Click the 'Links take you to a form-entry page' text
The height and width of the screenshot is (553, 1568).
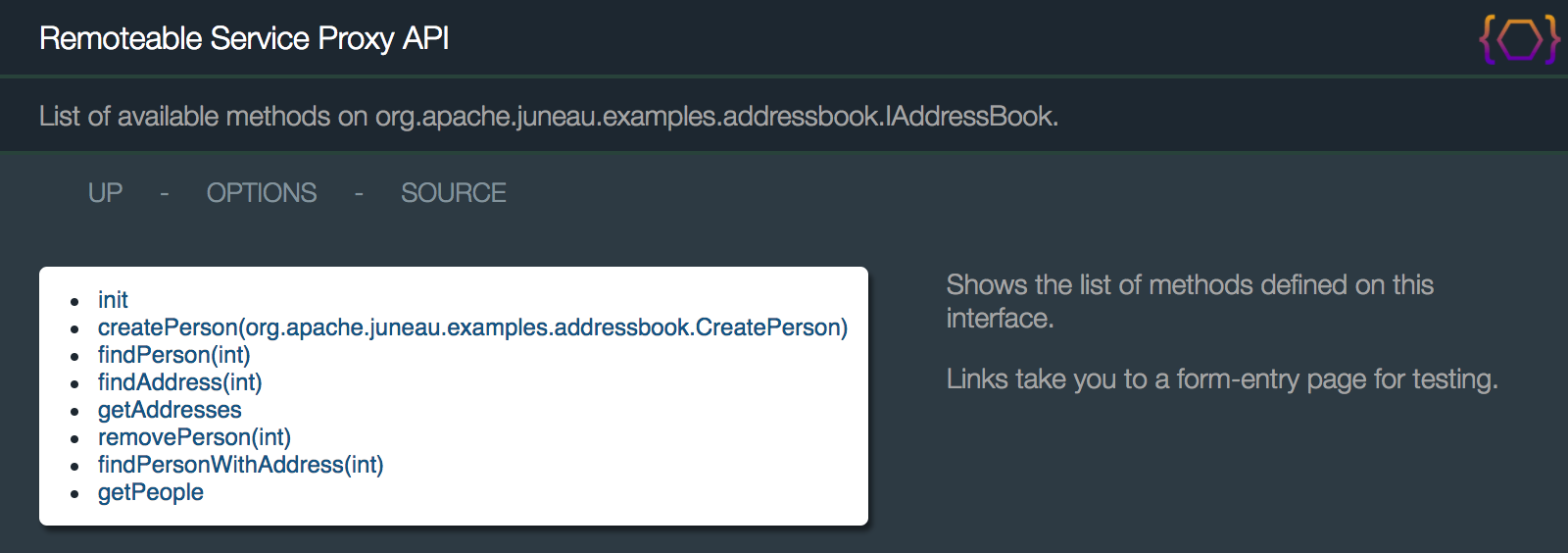point(1222,379)
